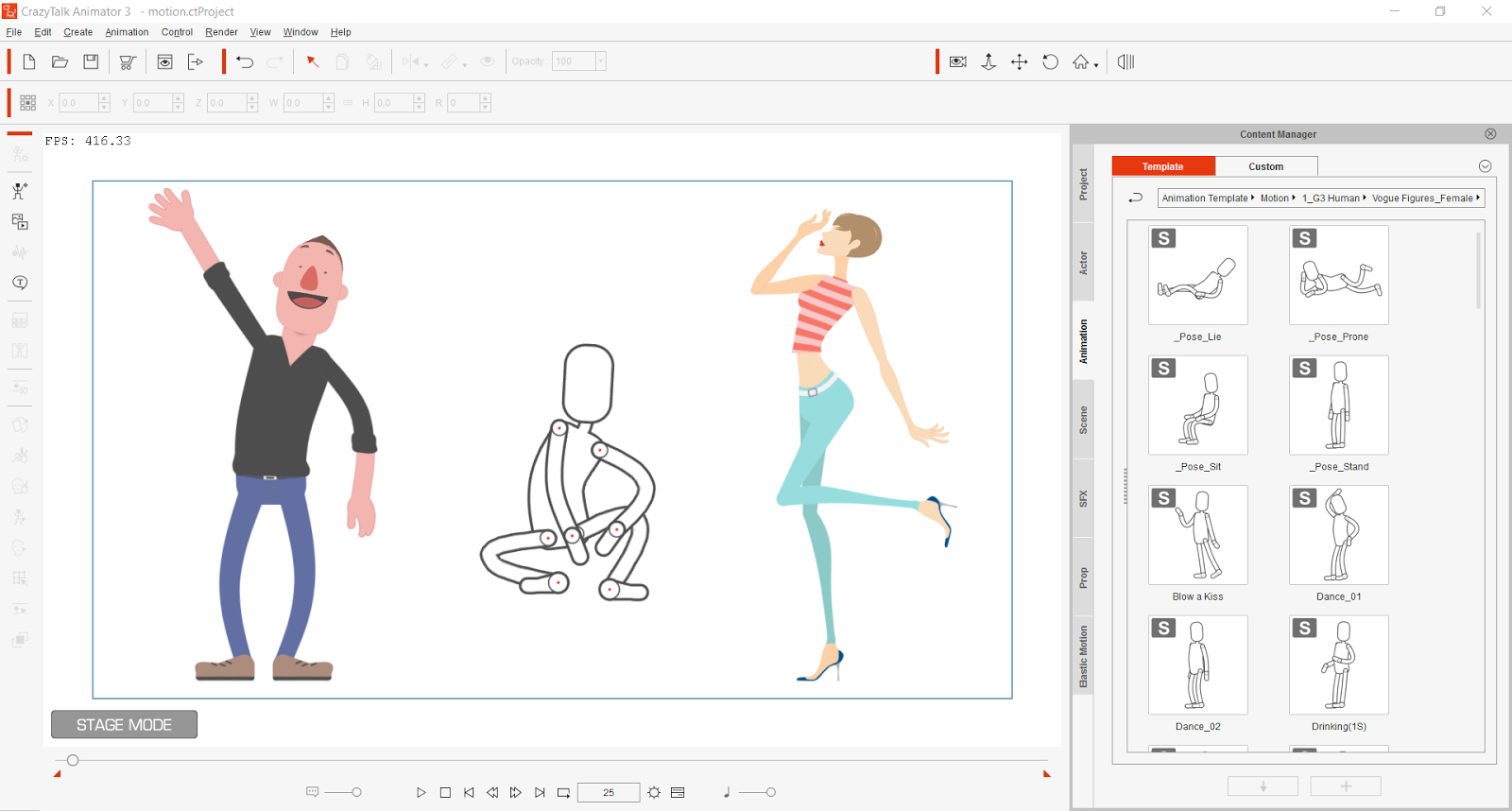The width and height of the screenshot is (1512, 811).
Task: Select the camera view eye icon
Action: click(x=957, y=62)
